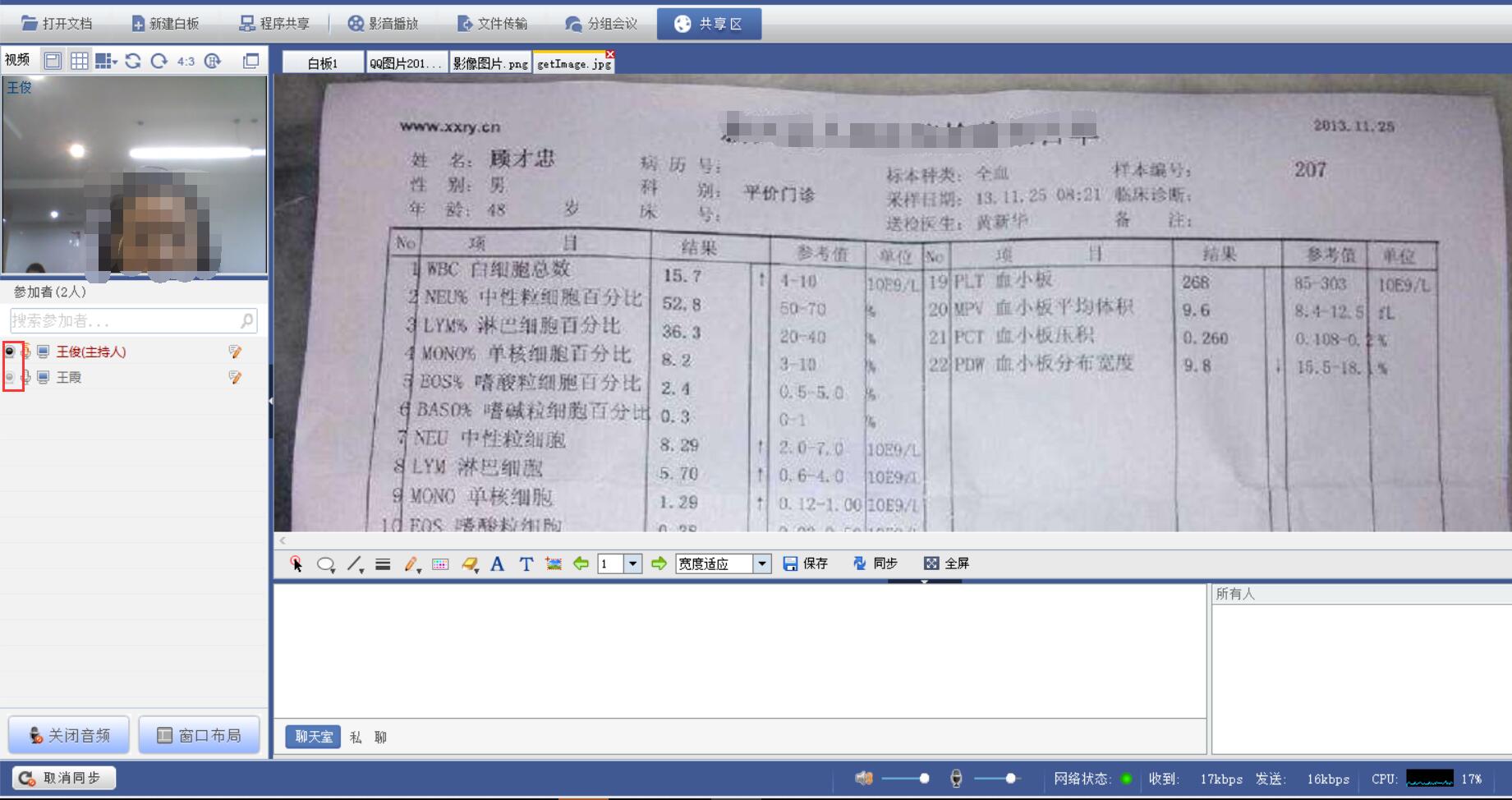Go to previous page with left arrow

[581, 563]
